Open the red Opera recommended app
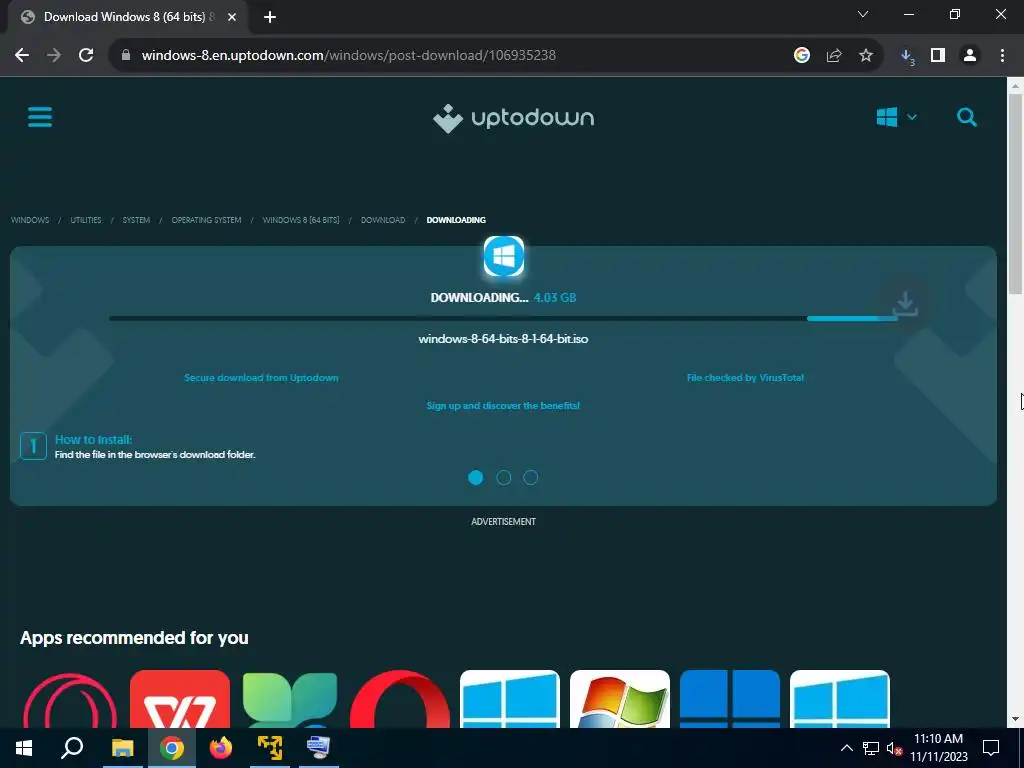 click(400, 699)
